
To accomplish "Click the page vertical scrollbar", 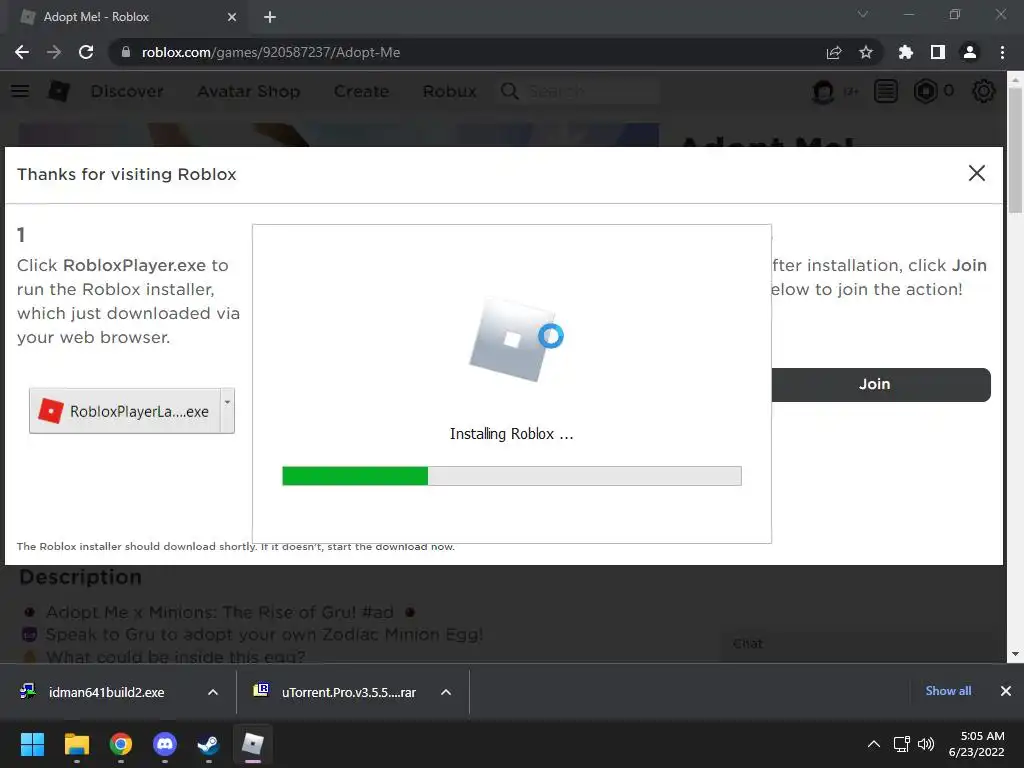I will (1015, 149).
